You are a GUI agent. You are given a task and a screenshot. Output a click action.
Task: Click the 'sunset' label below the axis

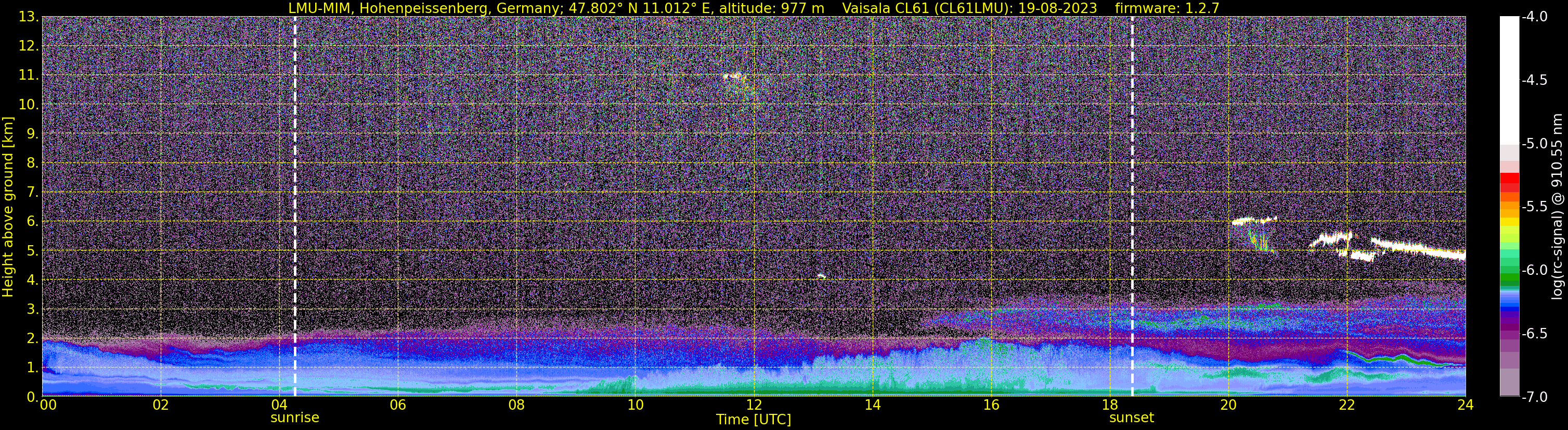click(x=1132, y=418)
